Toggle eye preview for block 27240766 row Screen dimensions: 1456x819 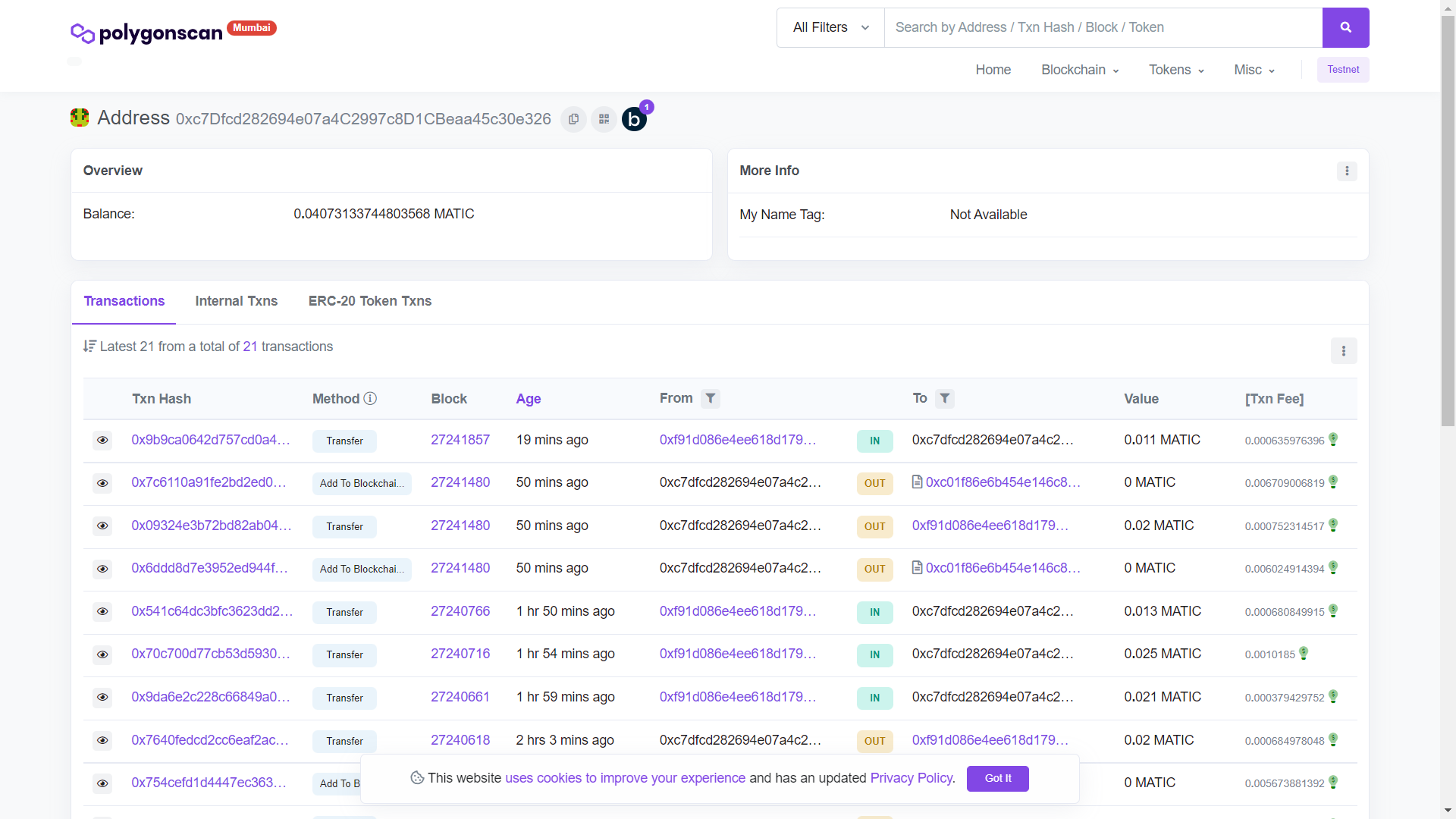(102, 611)
